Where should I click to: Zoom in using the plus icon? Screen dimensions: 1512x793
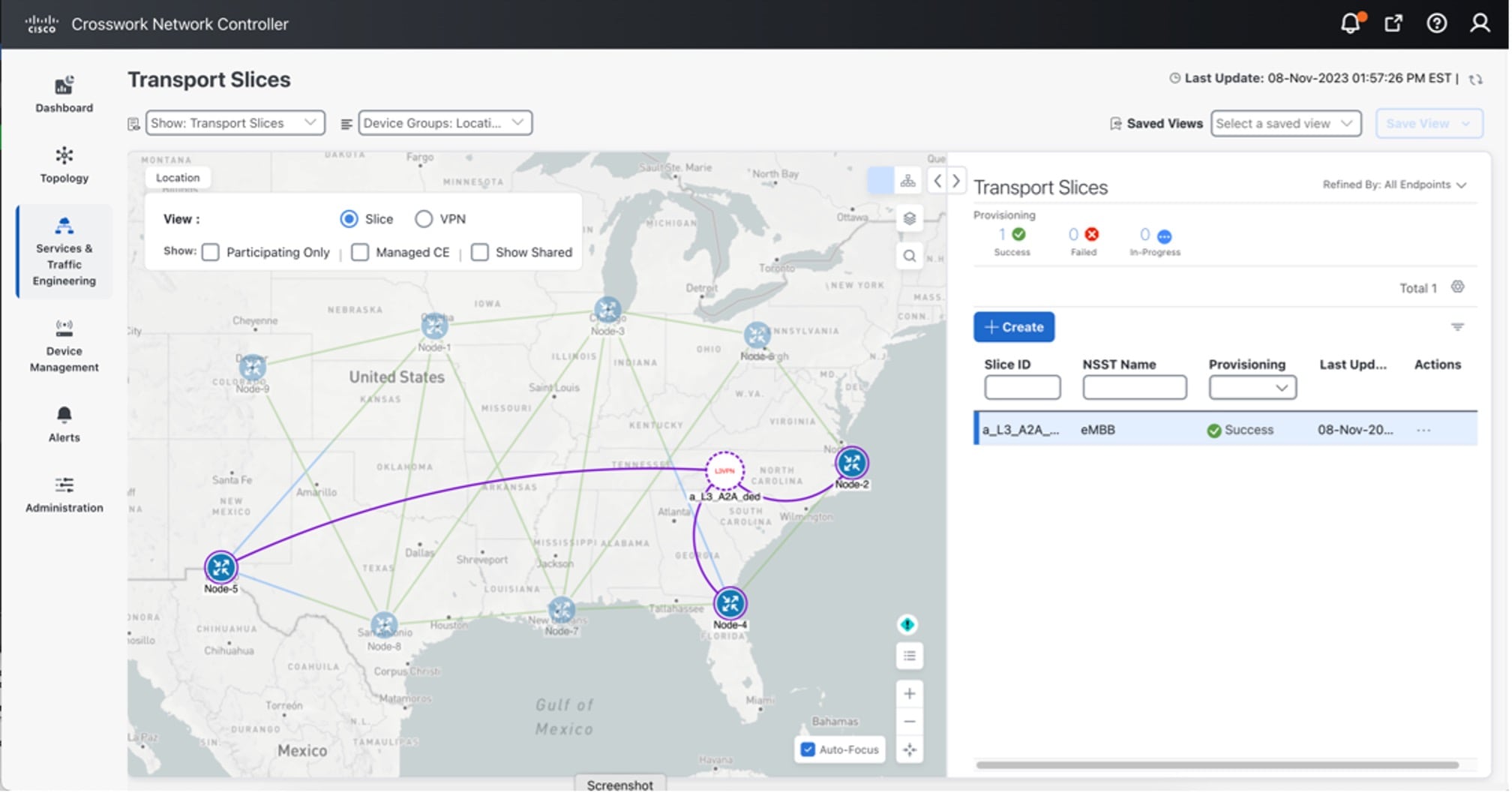(909, 693)
